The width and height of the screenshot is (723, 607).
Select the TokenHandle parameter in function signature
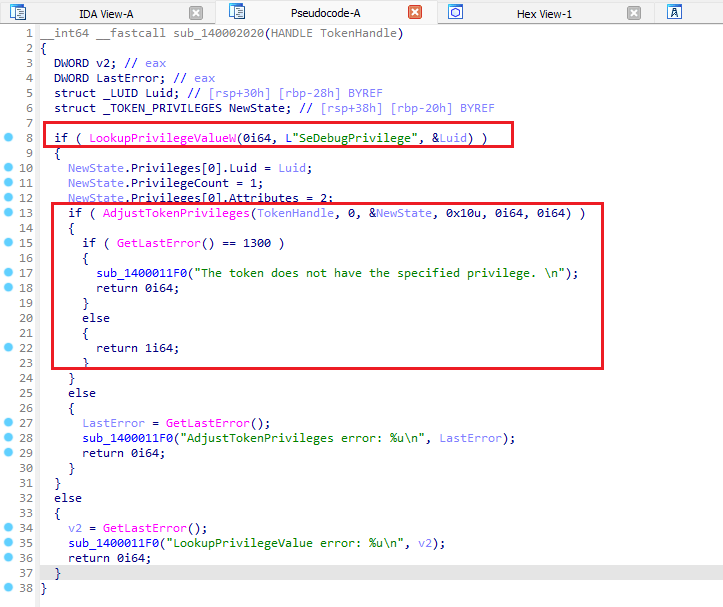tap(358, 33)
